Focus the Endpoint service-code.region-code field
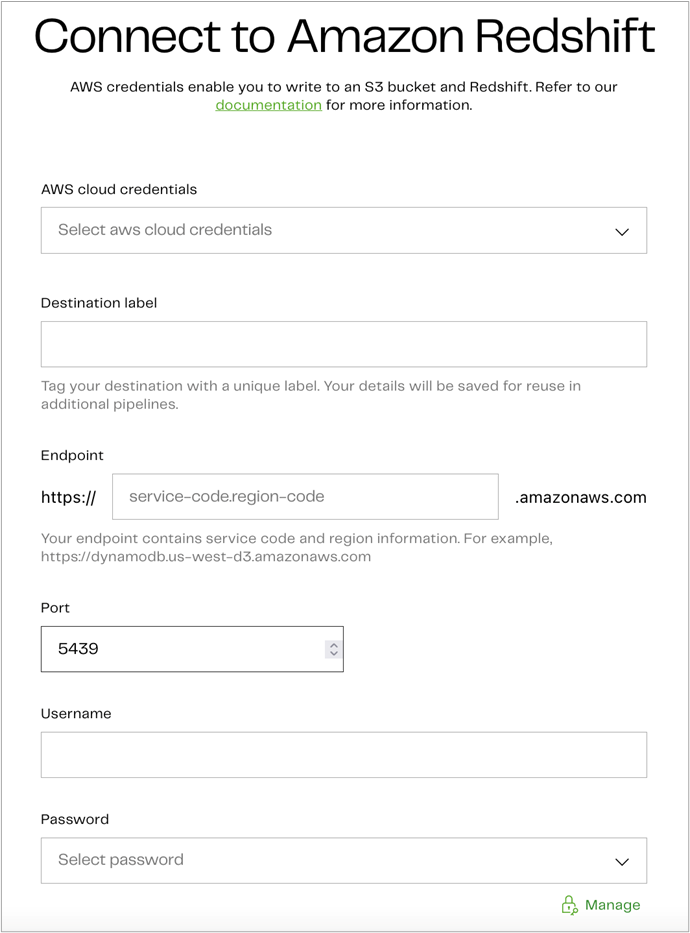 tap(305, 497)
